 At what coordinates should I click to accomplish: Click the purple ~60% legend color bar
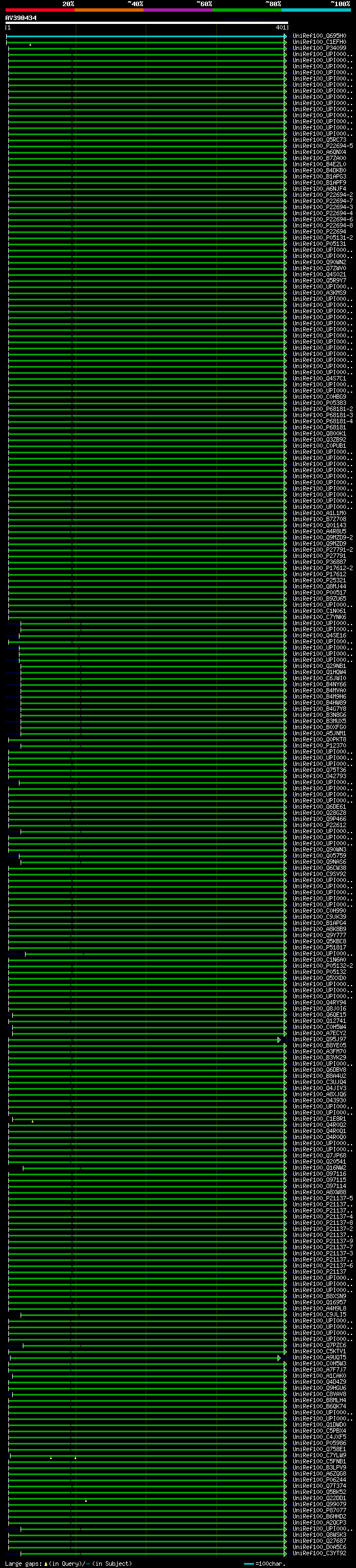(179, 10)
